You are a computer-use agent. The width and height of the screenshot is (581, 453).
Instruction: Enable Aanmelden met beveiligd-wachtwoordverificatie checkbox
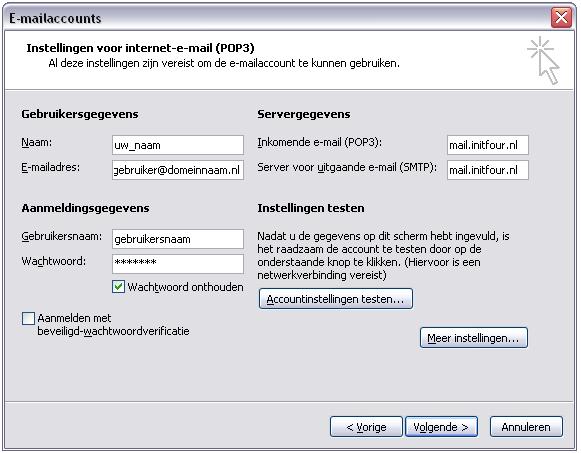pyautogui.click(x=29, y=318)
